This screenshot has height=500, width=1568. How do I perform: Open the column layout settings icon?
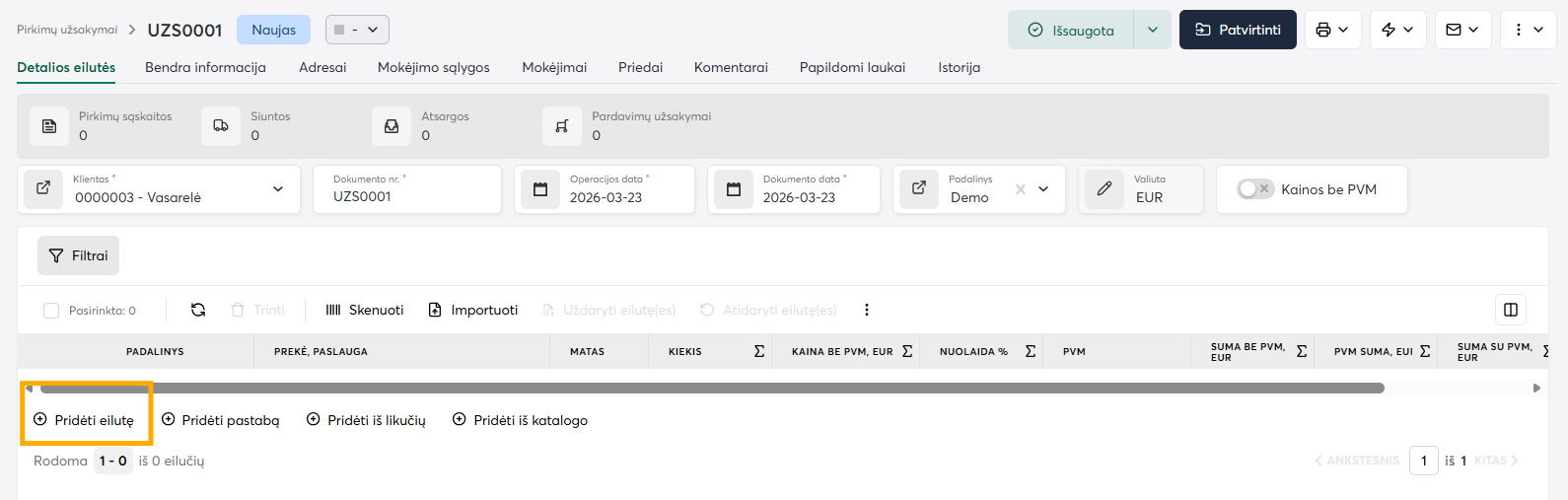click(1510, 310)
